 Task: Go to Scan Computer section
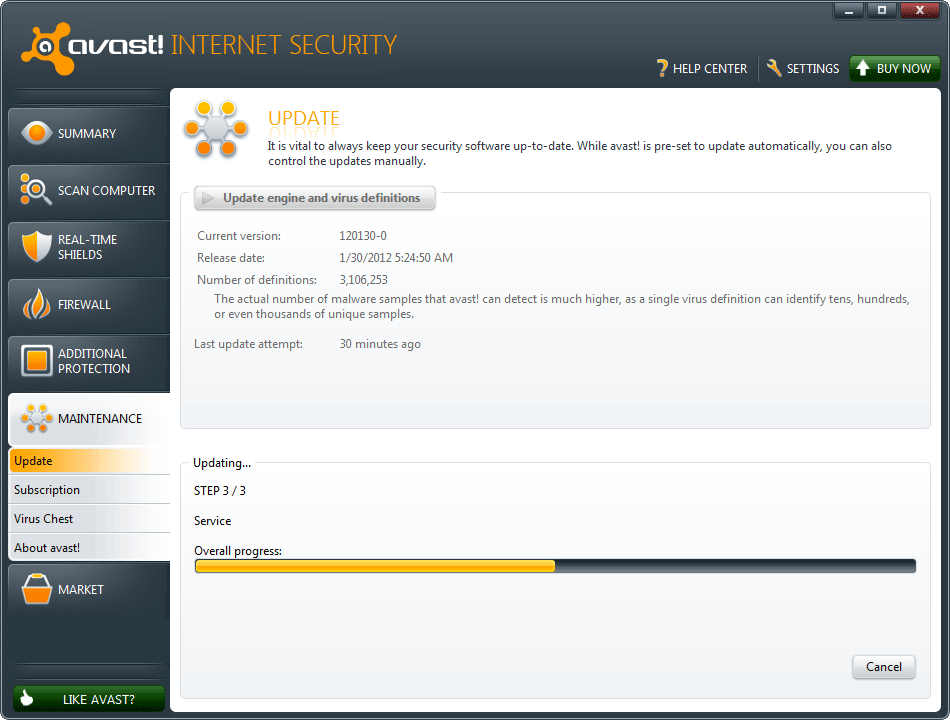[x=89, y=190]
